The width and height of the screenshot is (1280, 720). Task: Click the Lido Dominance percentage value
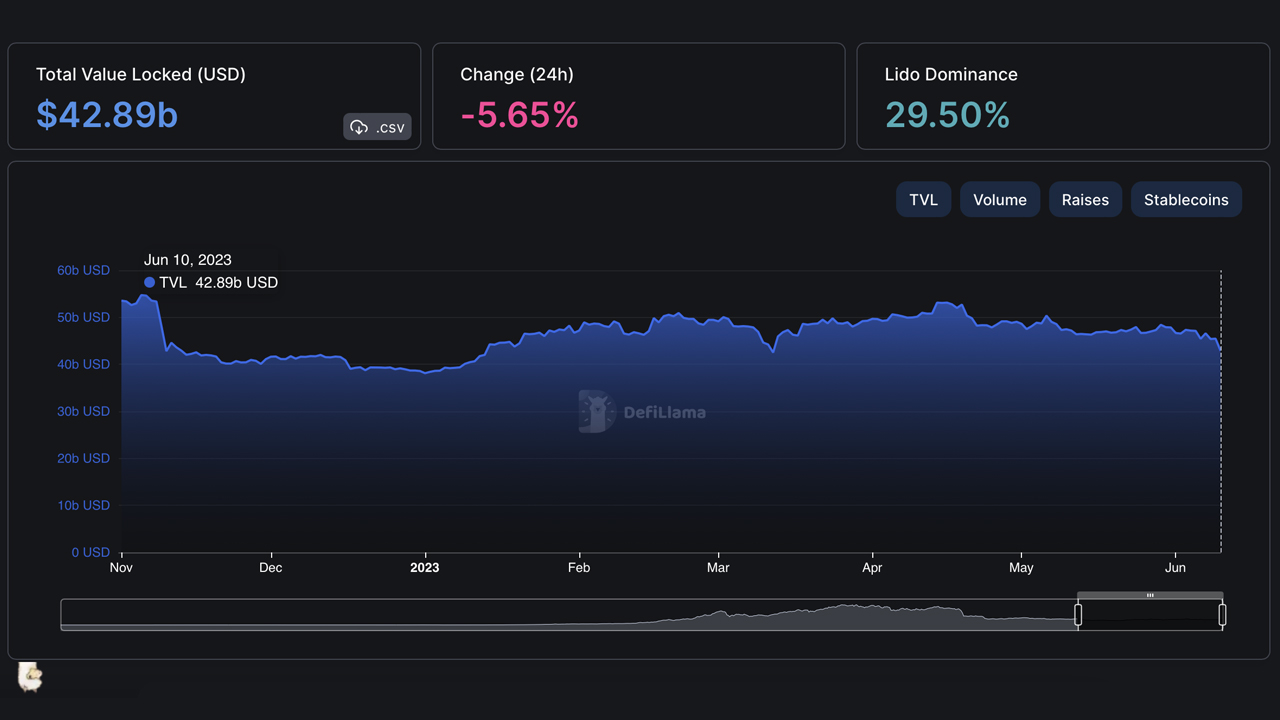[x=948, y=115]
